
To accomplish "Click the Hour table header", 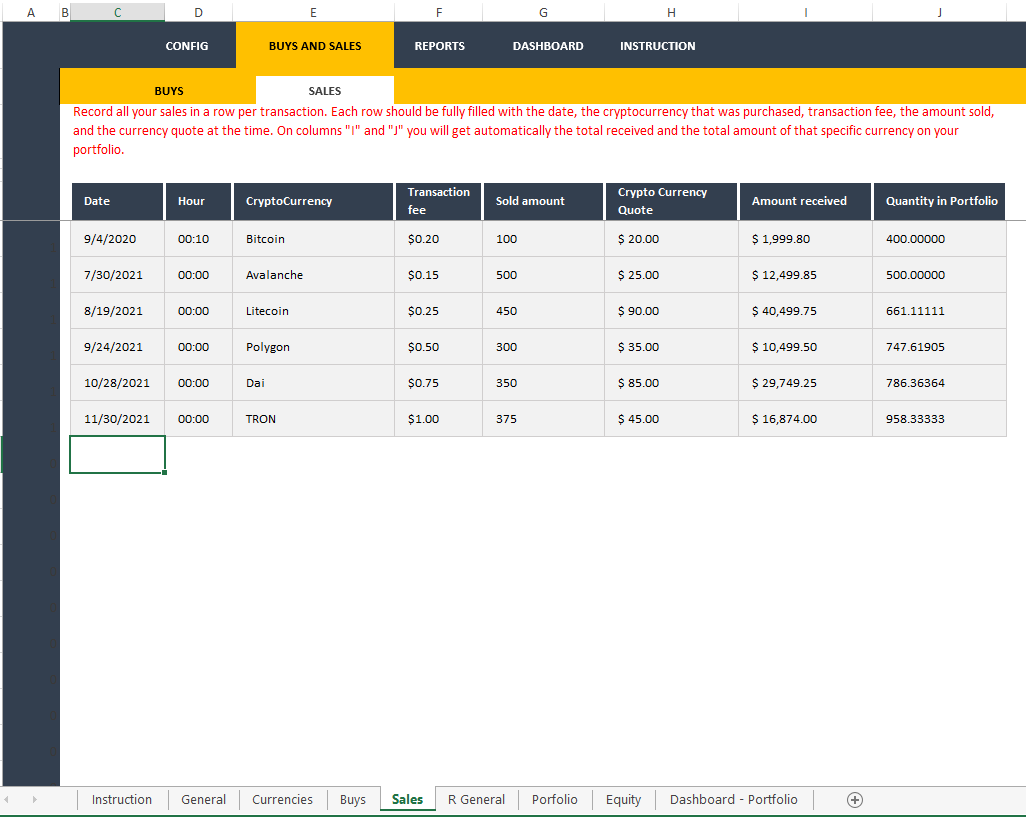I will pyautogui.click(x=198, y=201).
